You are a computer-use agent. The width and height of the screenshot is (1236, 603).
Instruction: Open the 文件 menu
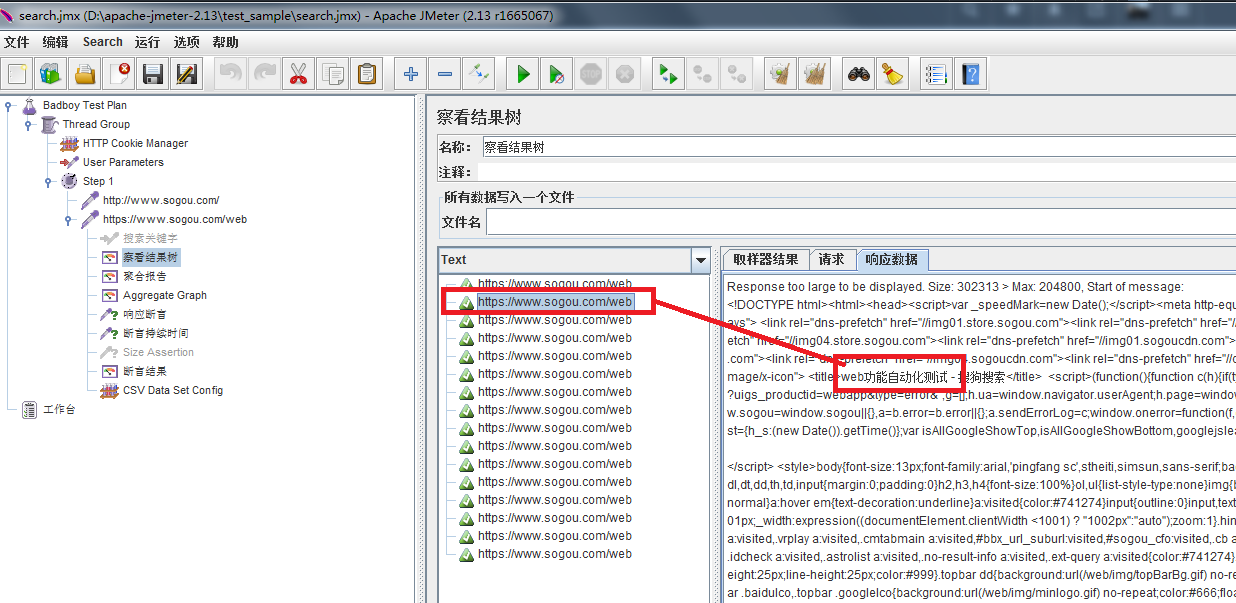(x=17, y=42)
